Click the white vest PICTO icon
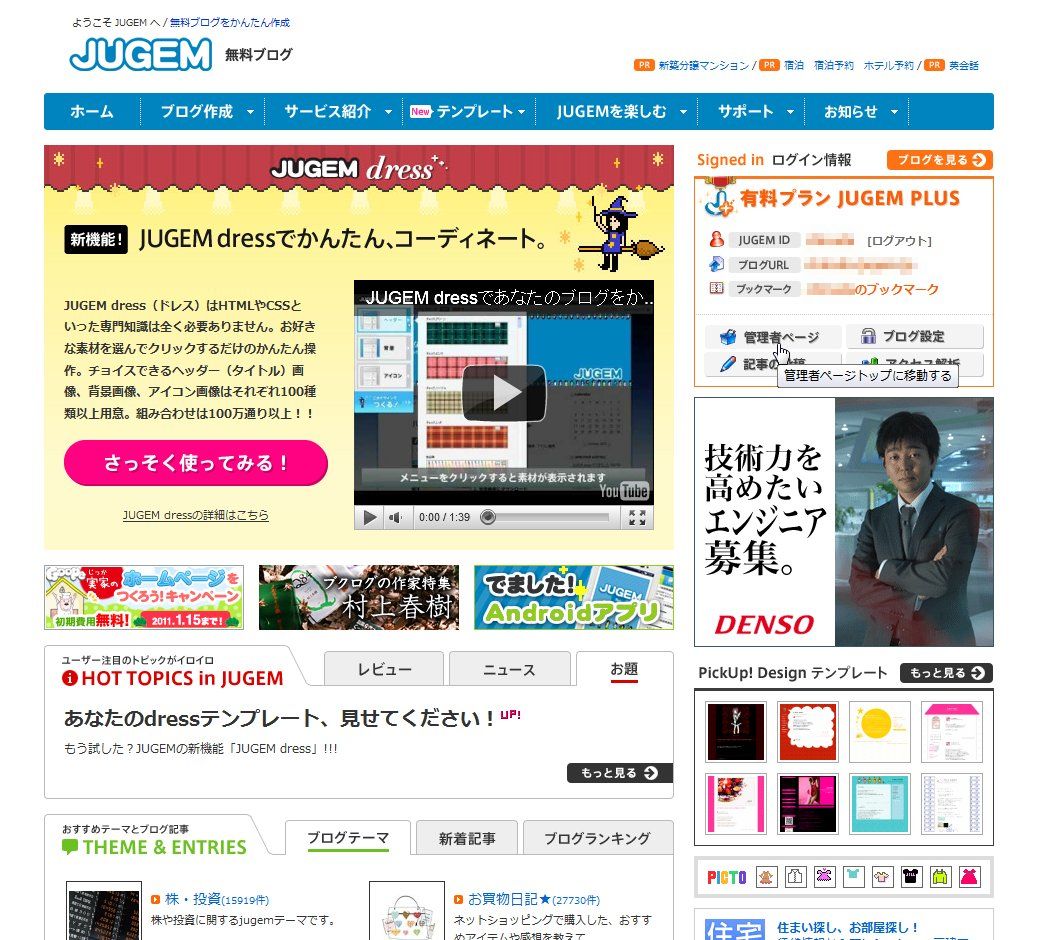 coord(795,876)
